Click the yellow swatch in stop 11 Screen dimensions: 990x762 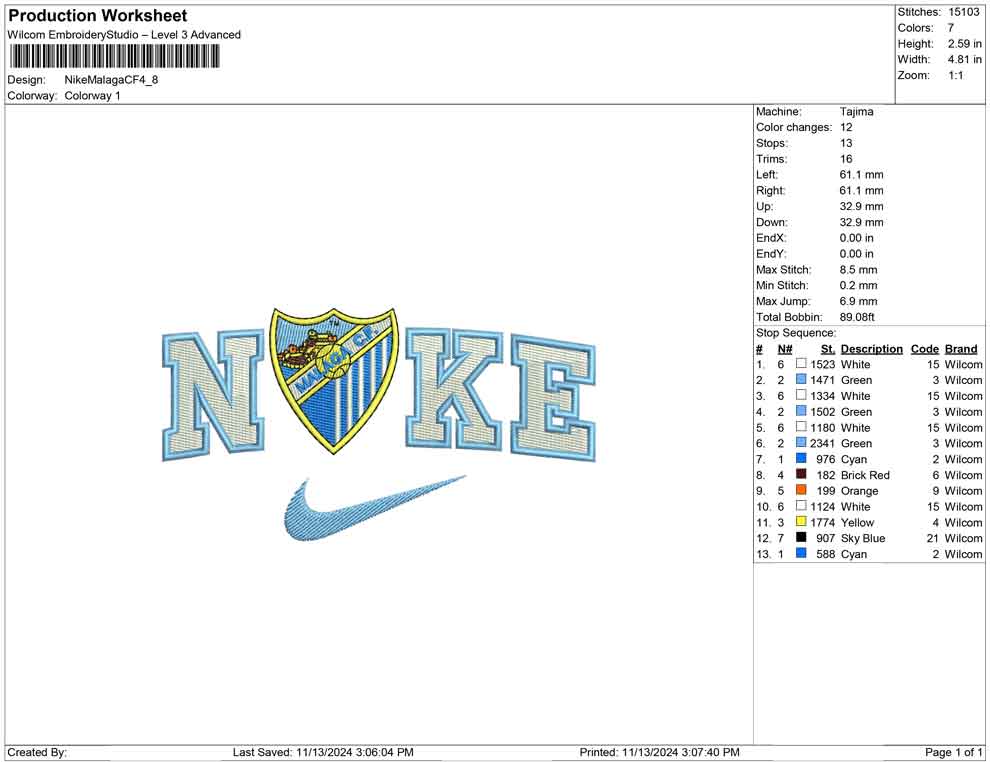pyautogui.click(x=801, y=521)
